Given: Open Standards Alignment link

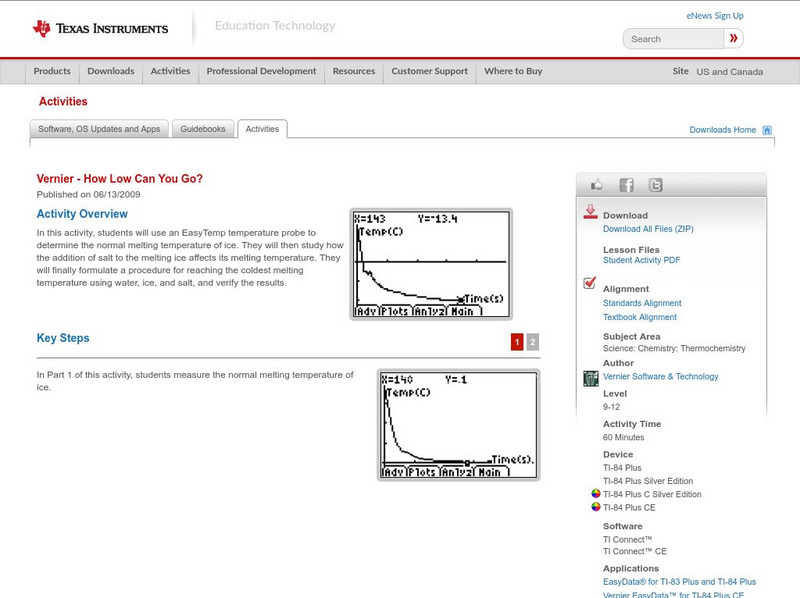Looking at the screenshot, I should click(x=642, y=303).
